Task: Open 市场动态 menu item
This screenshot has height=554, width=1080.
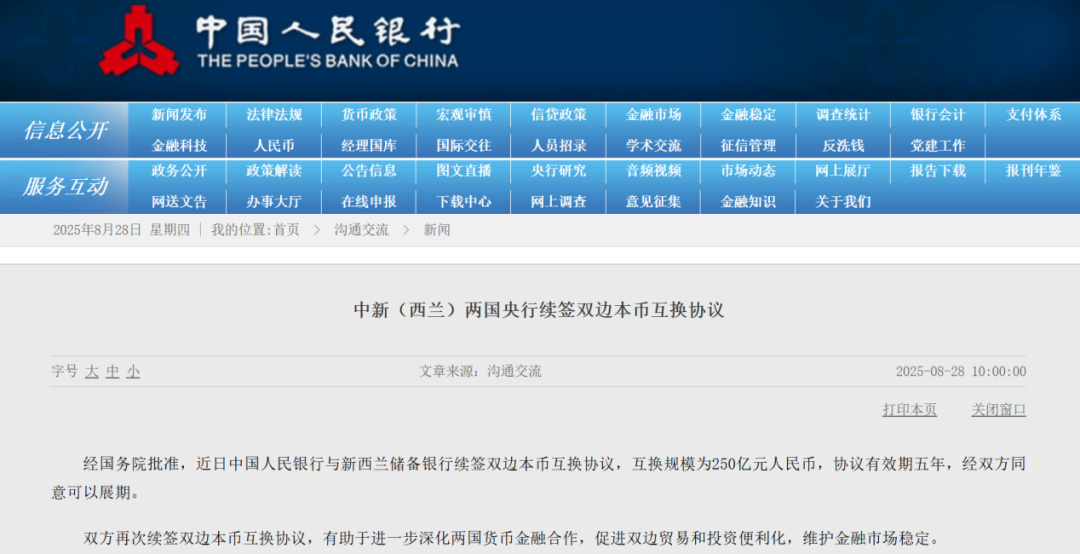Action: pos(748,171)
